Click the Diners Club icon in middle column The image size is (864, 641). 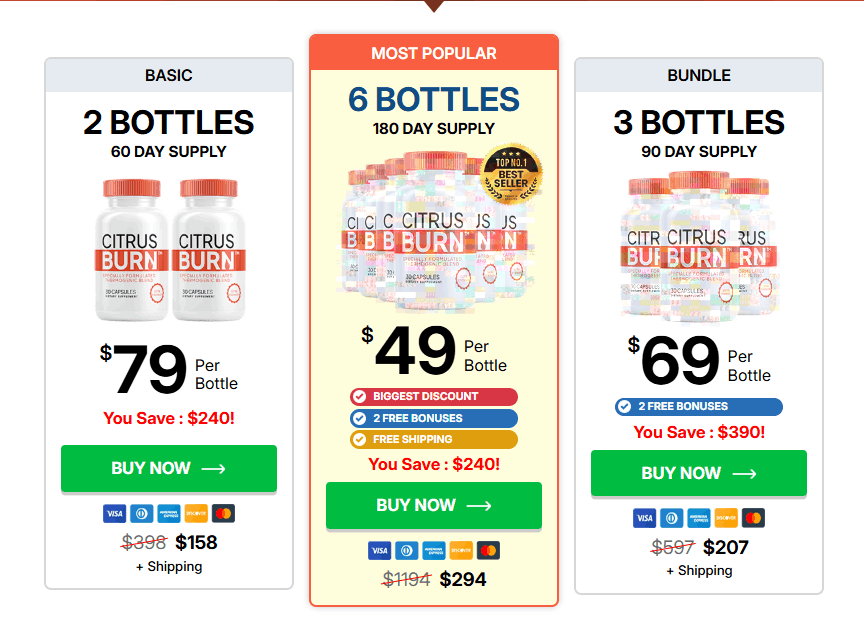[406, 550]
